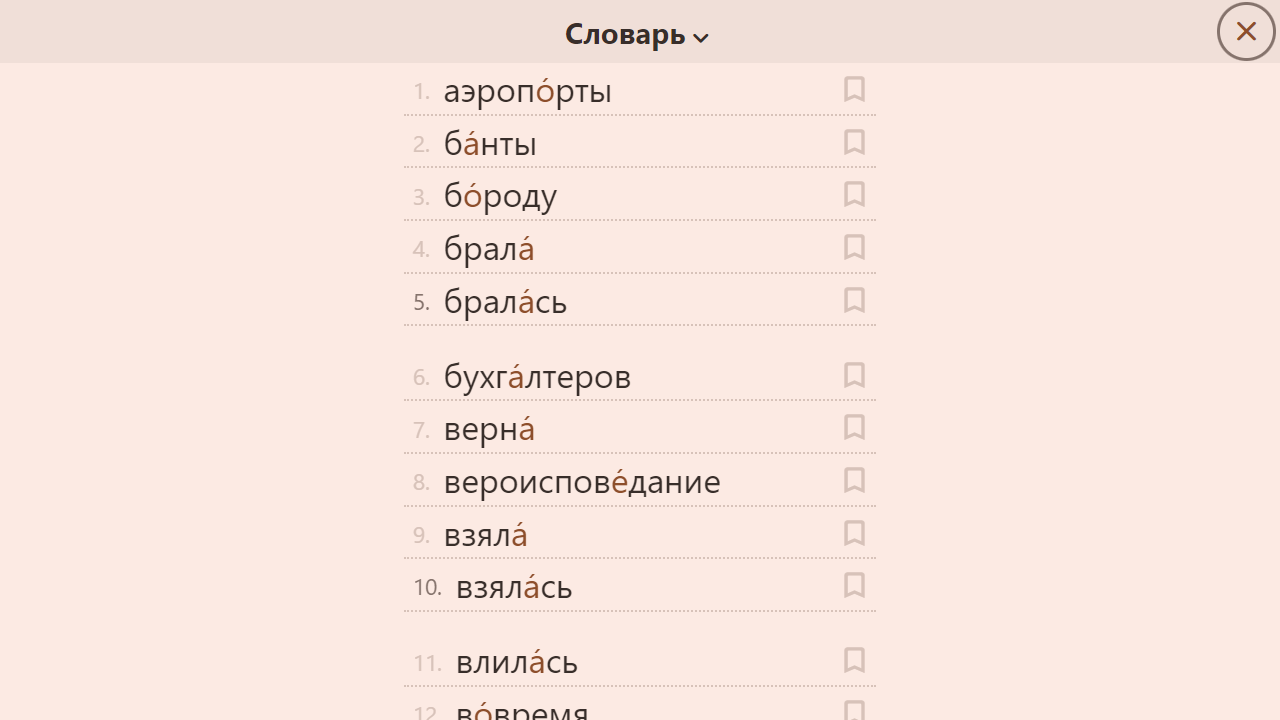Bookmark the word бухга́лтеров

coord(854,375)
